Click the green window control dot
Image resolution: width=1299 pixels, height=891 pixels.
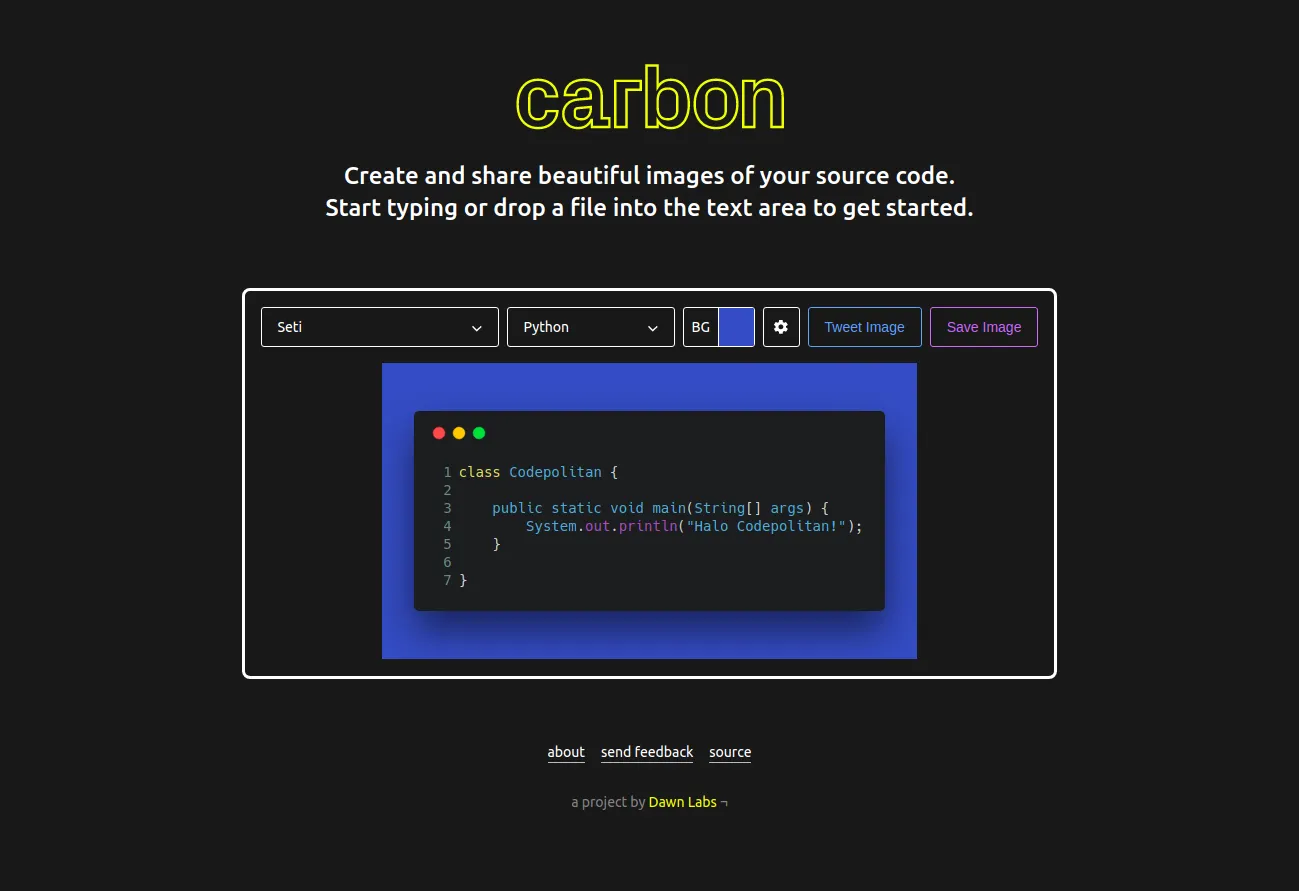(x=479, y=433)
